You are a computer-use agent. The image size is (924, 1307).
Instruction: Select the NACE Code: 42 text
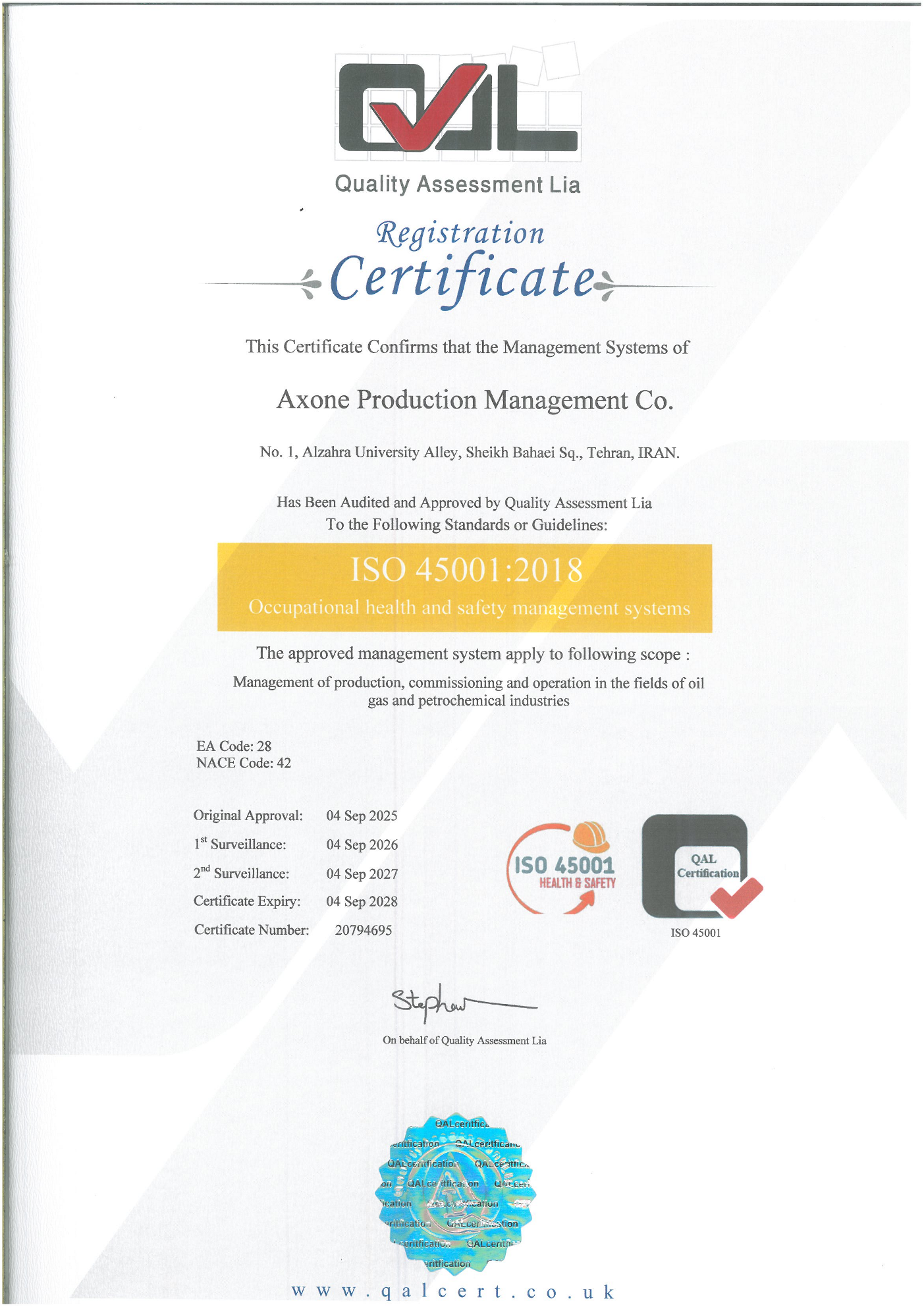(x=243, y=763)
